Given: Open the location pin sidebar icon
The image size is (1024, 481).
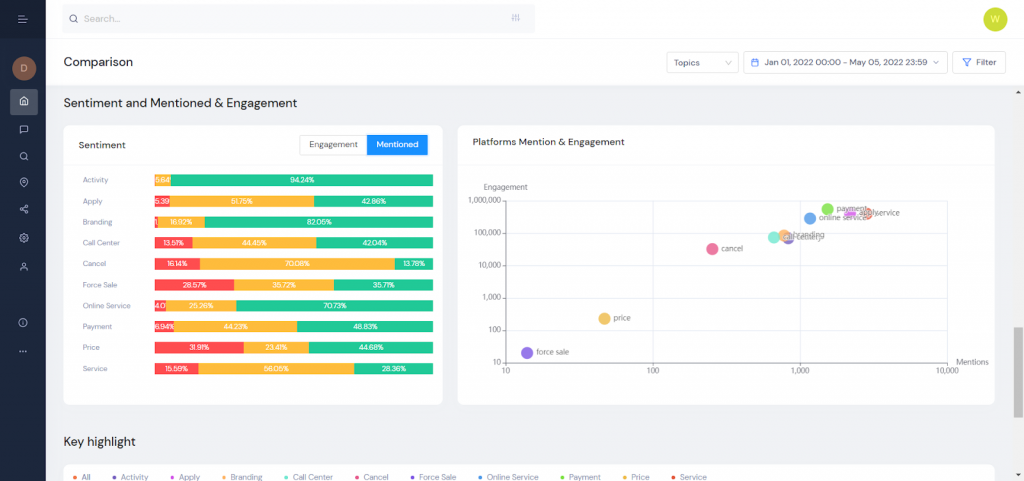Looking at the screenshot, I should click(x=24, y=182).
